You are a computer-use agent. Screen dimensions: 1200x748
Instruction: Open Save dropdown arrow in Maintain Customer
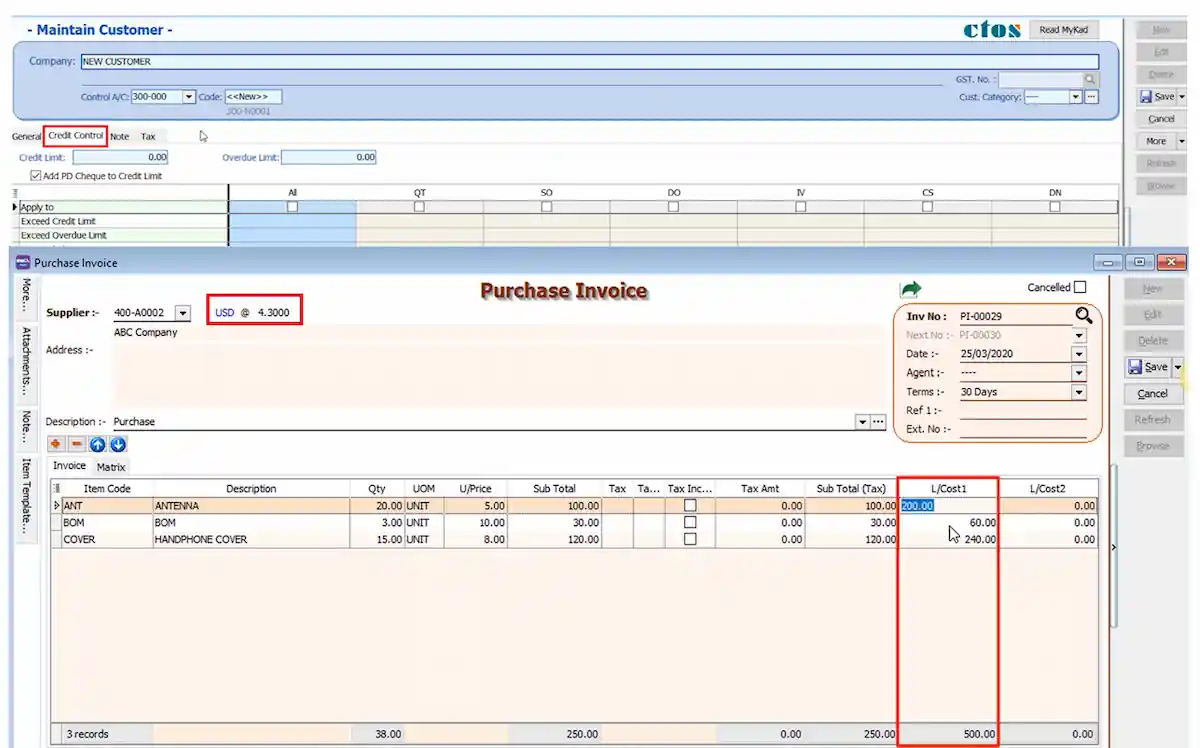[1182, 97]
